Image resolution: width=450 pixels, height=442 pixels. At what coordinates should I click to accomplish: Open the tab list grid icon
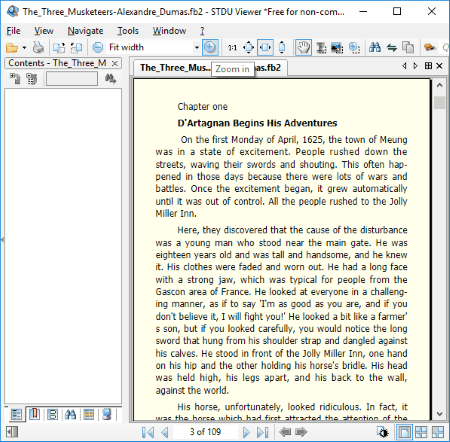point(428,66)
